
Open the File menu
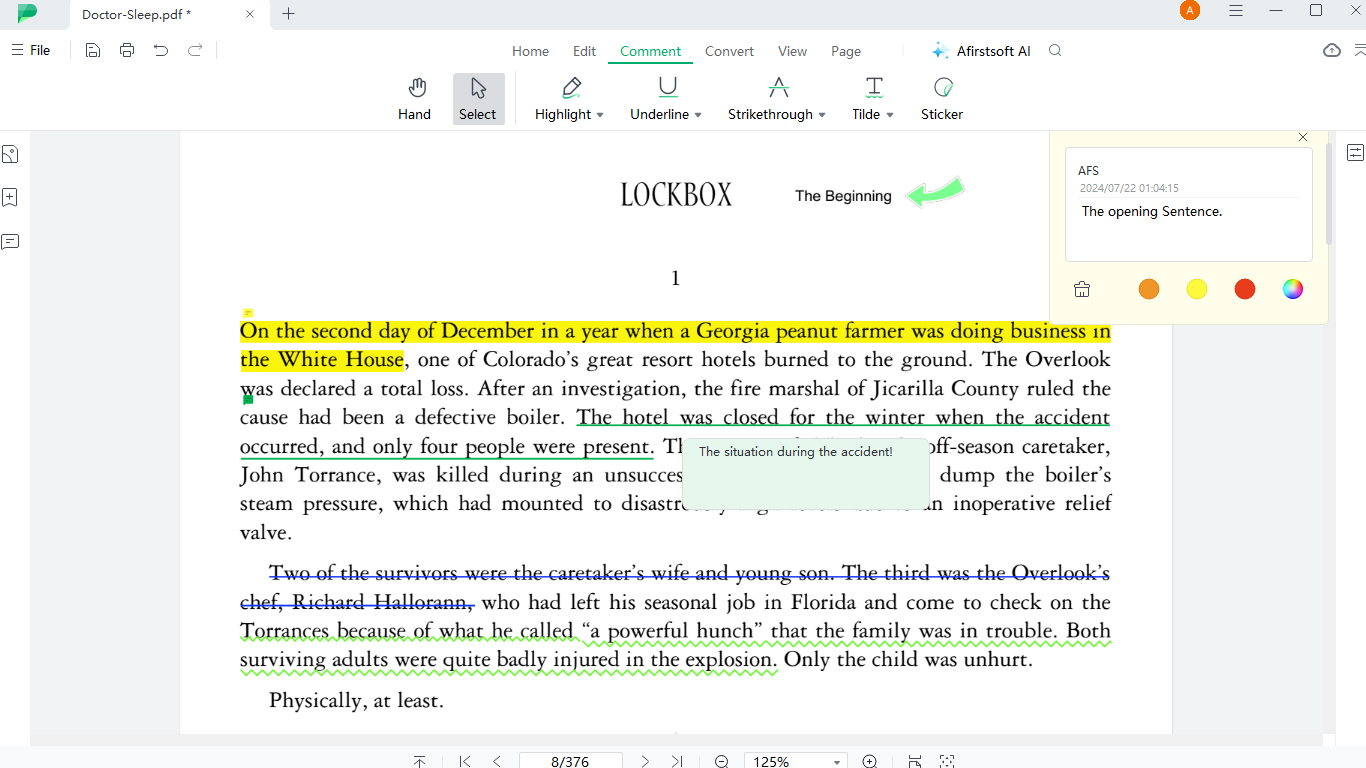point(31,50)
